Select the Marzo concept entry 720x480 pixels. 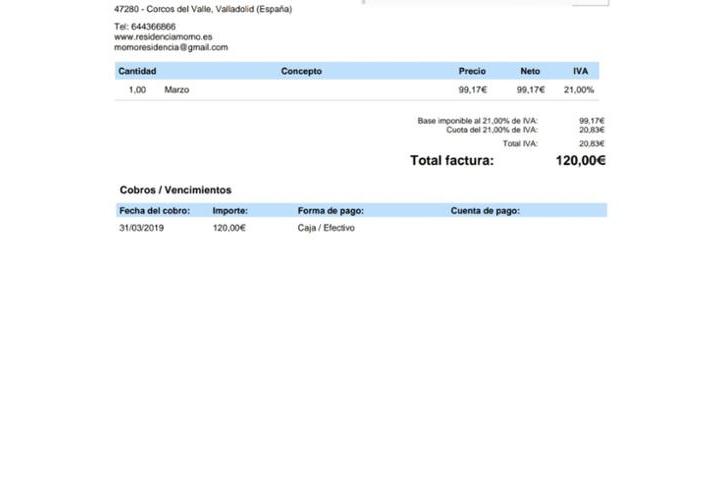point(177,90)
